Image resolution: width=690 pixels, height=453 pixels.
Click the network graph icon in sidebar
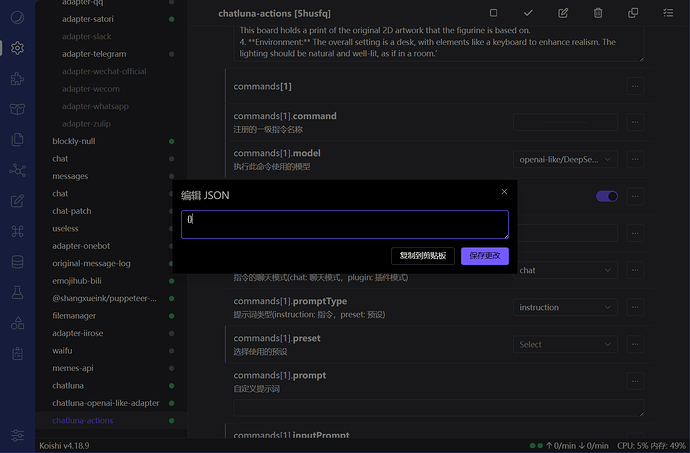17,170
